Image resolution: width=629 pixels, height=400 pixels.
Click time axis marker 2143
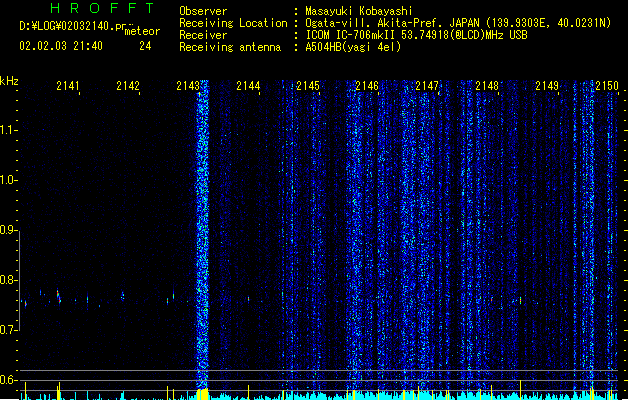pos(188,86)
